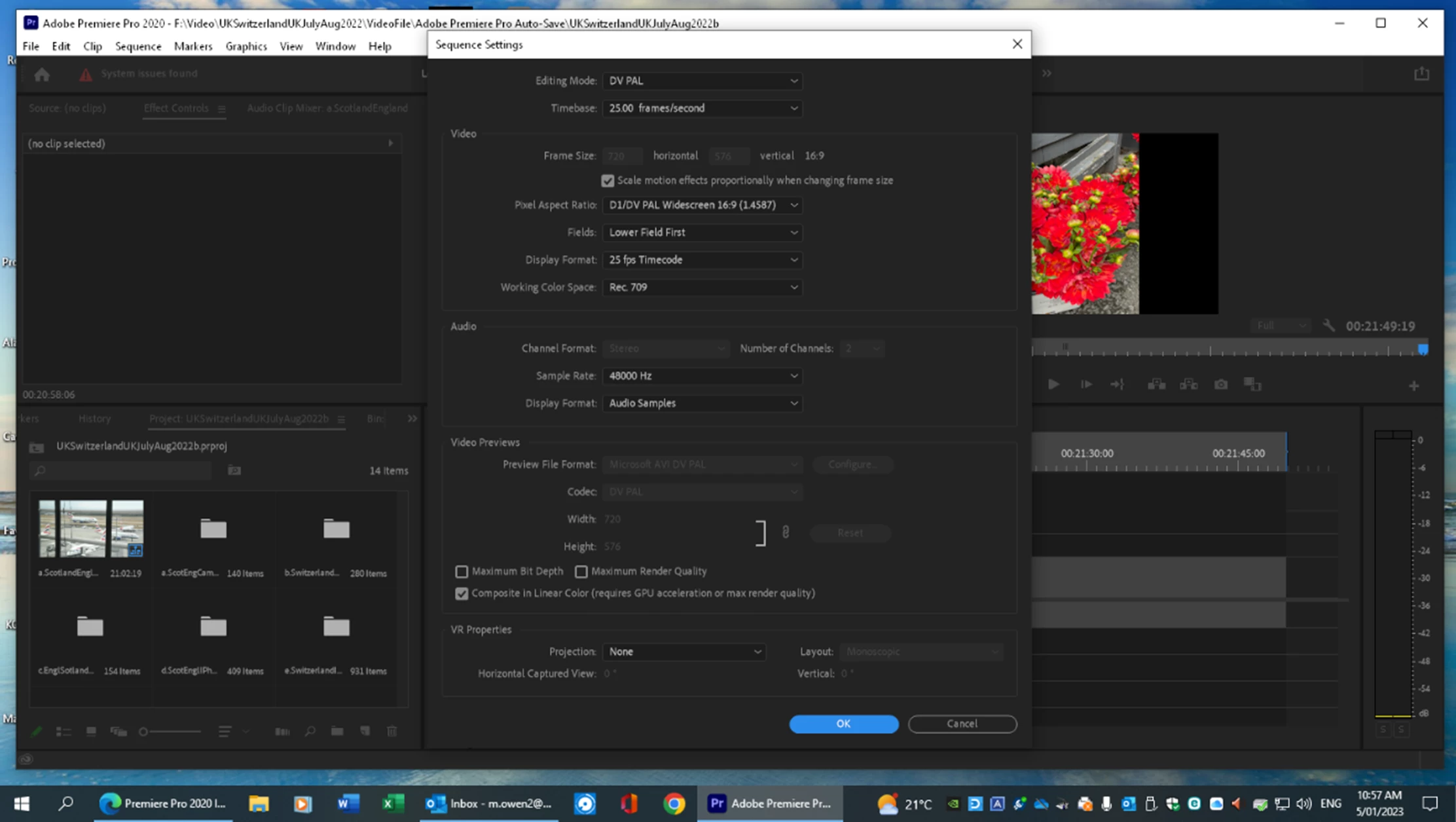Viewport: 1456px width, 822px height.
Task: Open the Sequence menu
Action: 137,46
